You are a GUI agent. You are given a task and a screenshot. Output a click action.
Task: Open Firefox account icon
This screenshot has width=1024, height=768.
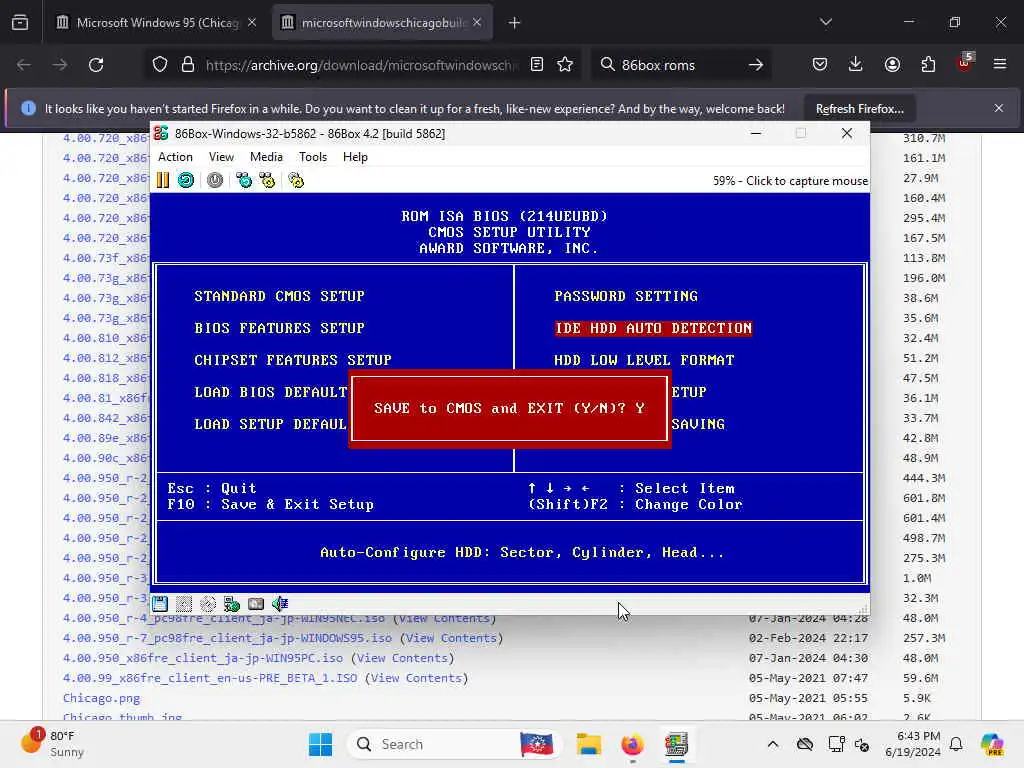click(x=892, y=64)
